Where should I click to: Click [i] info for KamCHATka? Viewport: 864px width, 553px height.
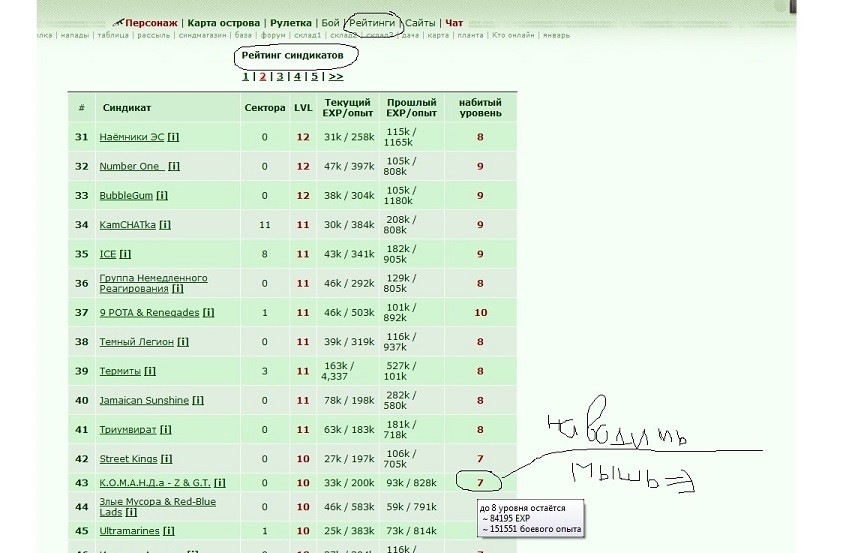[165, 225]
